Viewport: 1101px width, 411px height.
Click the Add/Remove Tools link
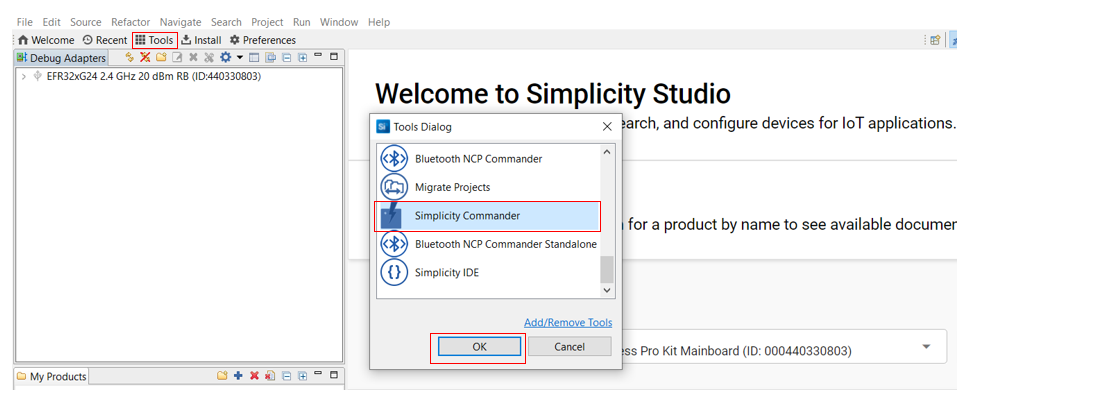pyautogui.click(x=568, y=322)
